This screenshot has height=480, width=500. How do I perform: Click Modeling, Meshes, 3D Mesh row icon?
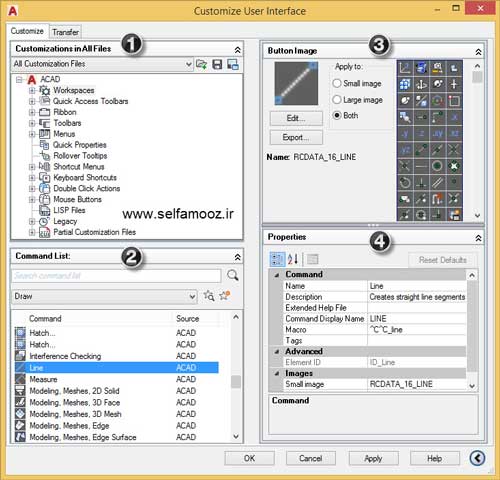click(20, 414)
